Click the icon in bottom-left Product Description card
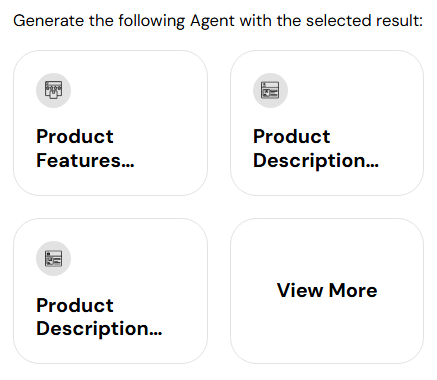Image resolution: width=437 pixels, height=380 pixels. (53, 258)
